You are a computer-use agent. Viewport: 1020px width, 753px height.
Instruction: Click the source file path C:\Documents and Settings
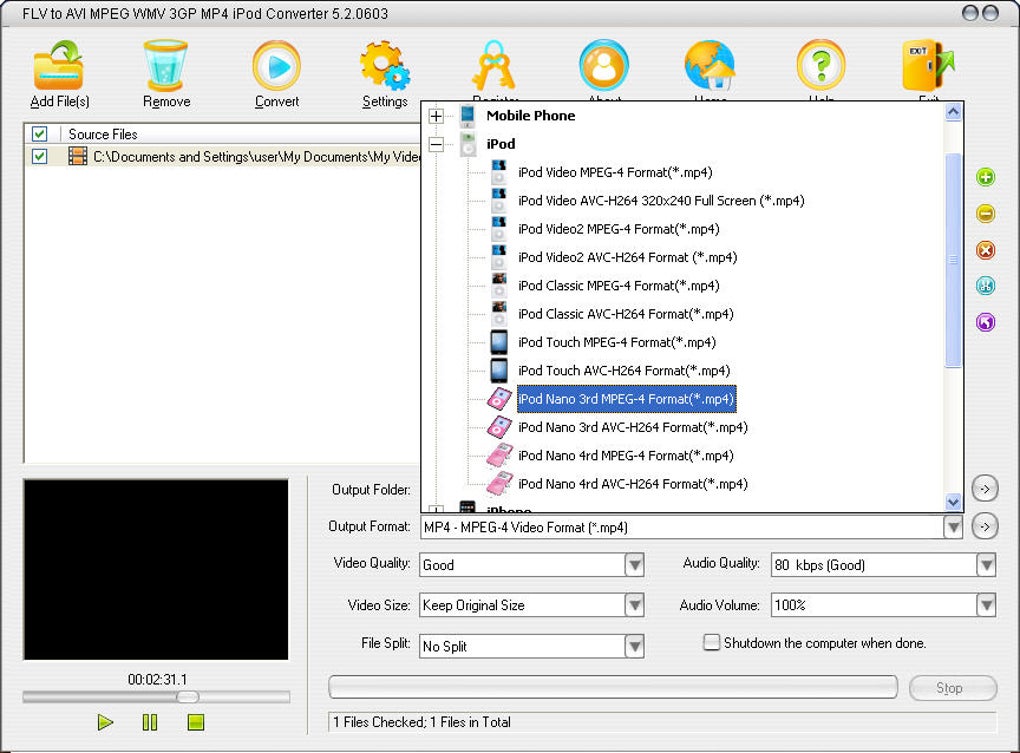coord(257,157)
